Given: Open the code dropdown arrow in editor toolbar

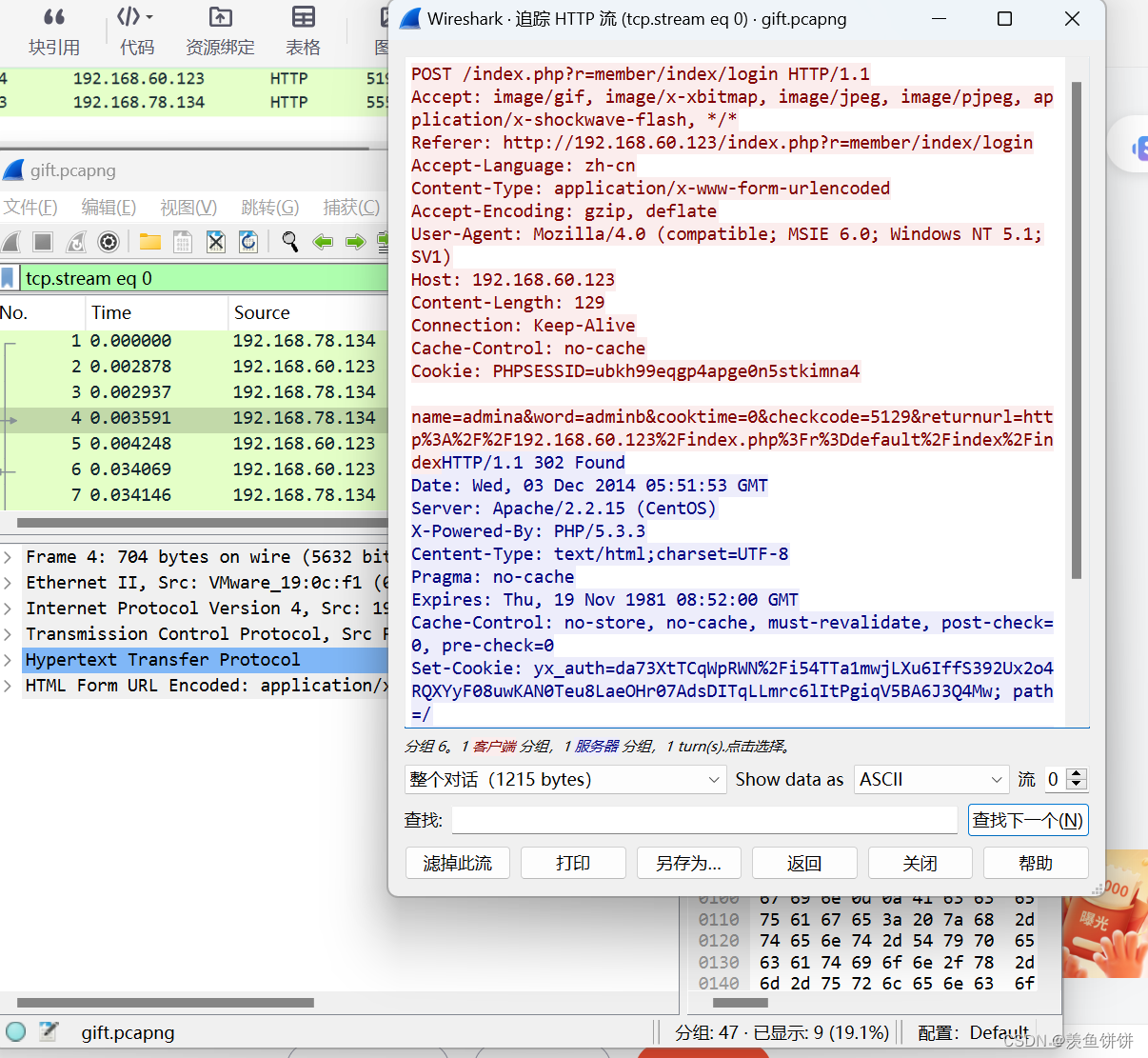Looking at the screenshot, I should 149,17.
